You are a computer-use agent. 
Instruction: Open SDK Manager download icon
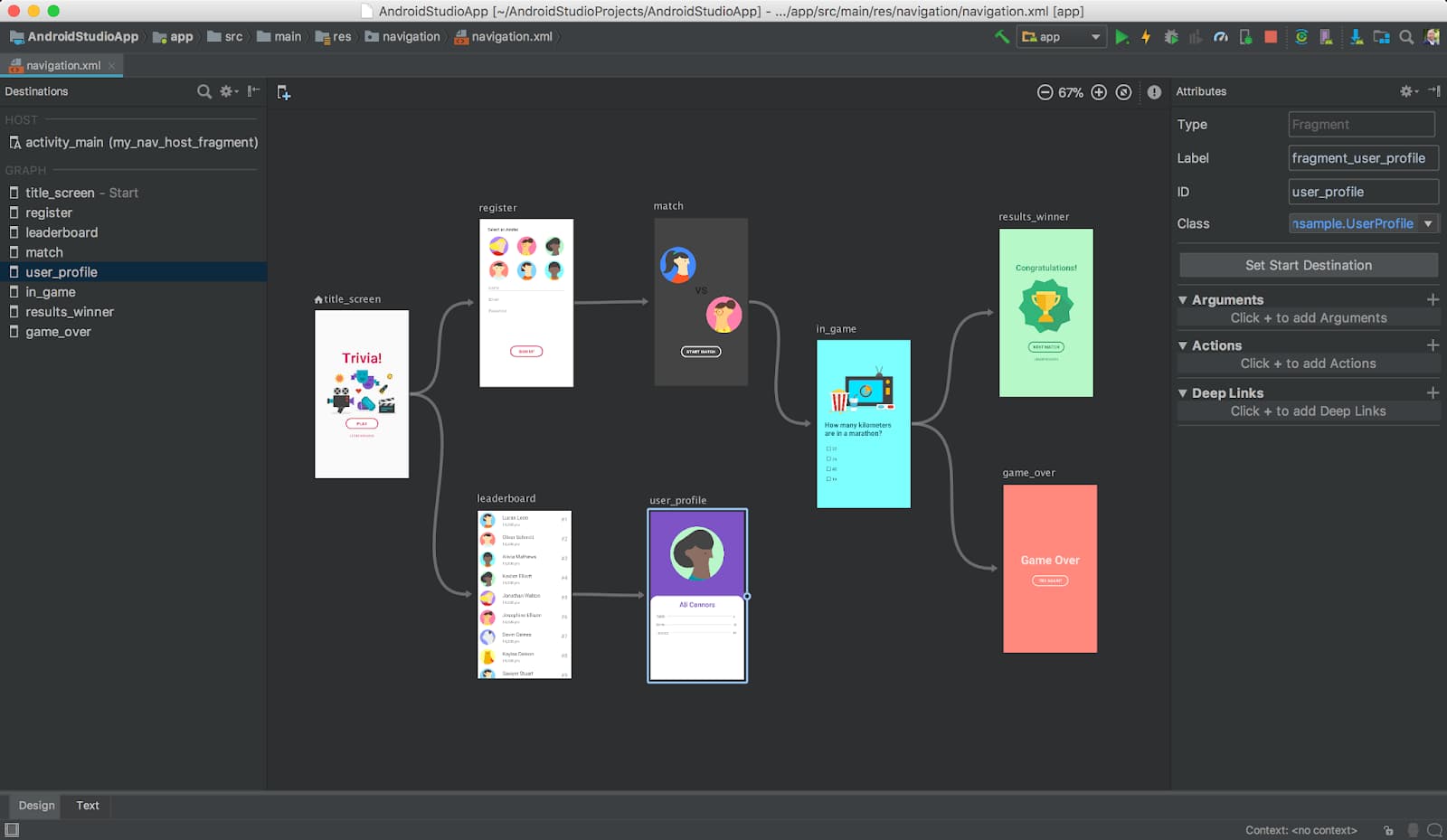click(x=1357, y=36)
